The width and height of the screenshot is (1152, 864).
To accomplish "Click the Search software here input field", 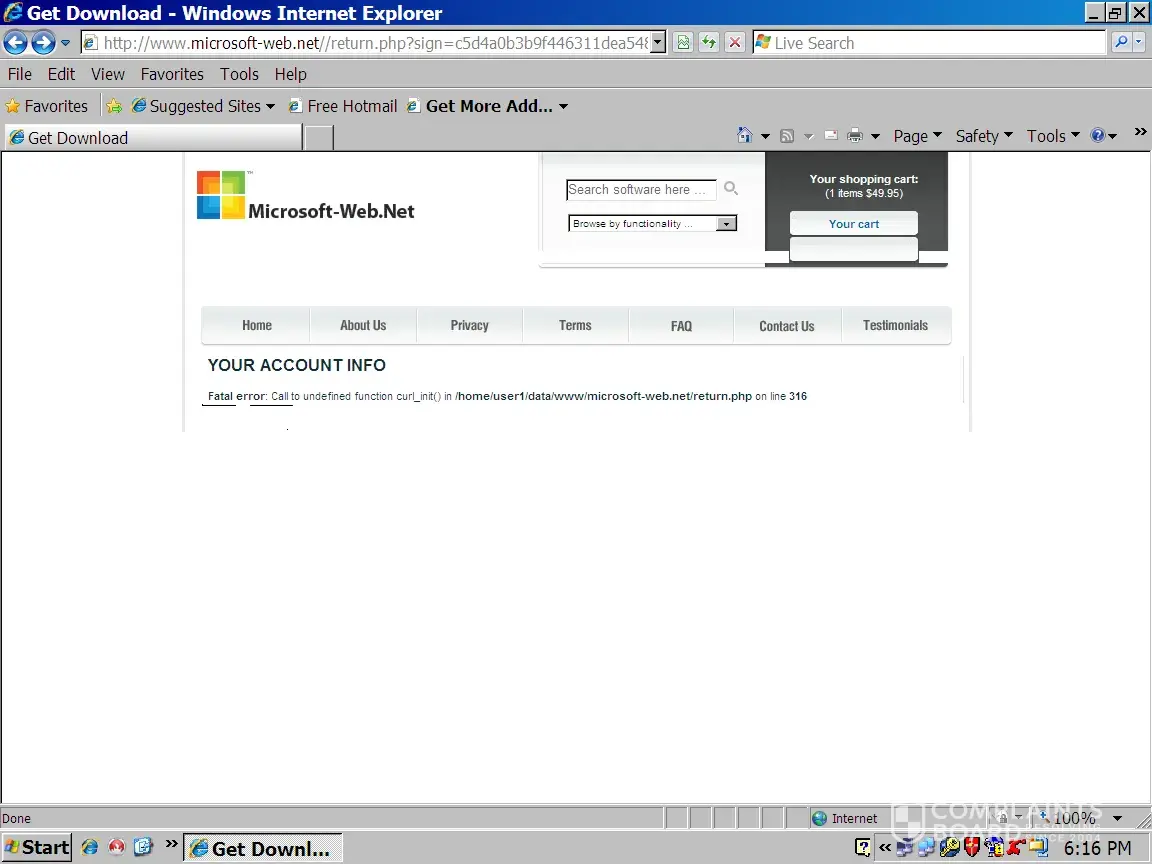I will [640, 190].
